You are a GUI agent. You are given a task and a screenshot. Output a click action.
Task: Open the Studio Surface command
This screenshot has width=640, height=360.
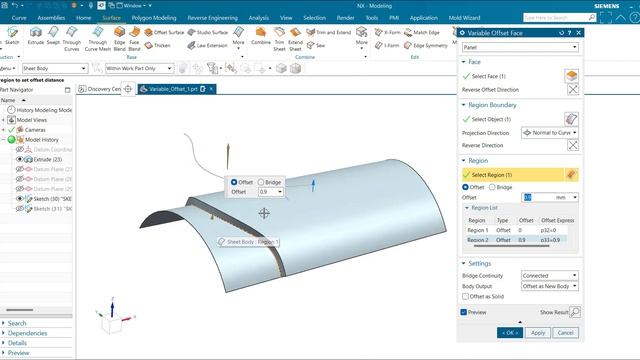pos(207,32)
